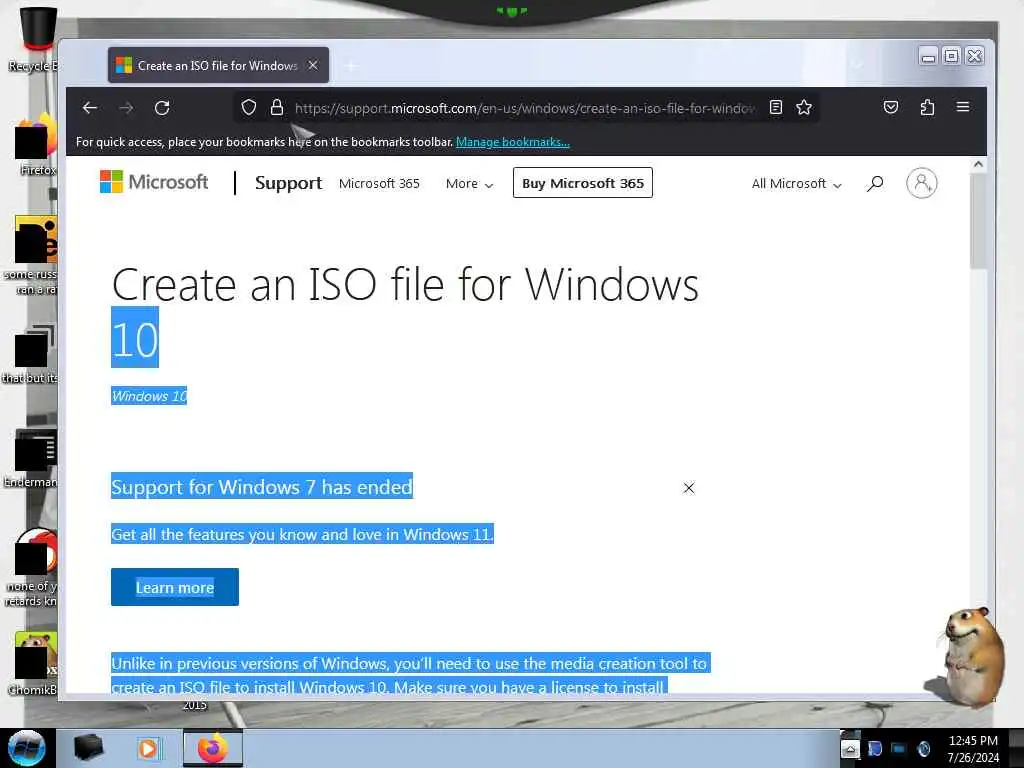
Task: Click the forward navigation arrow
Action: (126, 108)
